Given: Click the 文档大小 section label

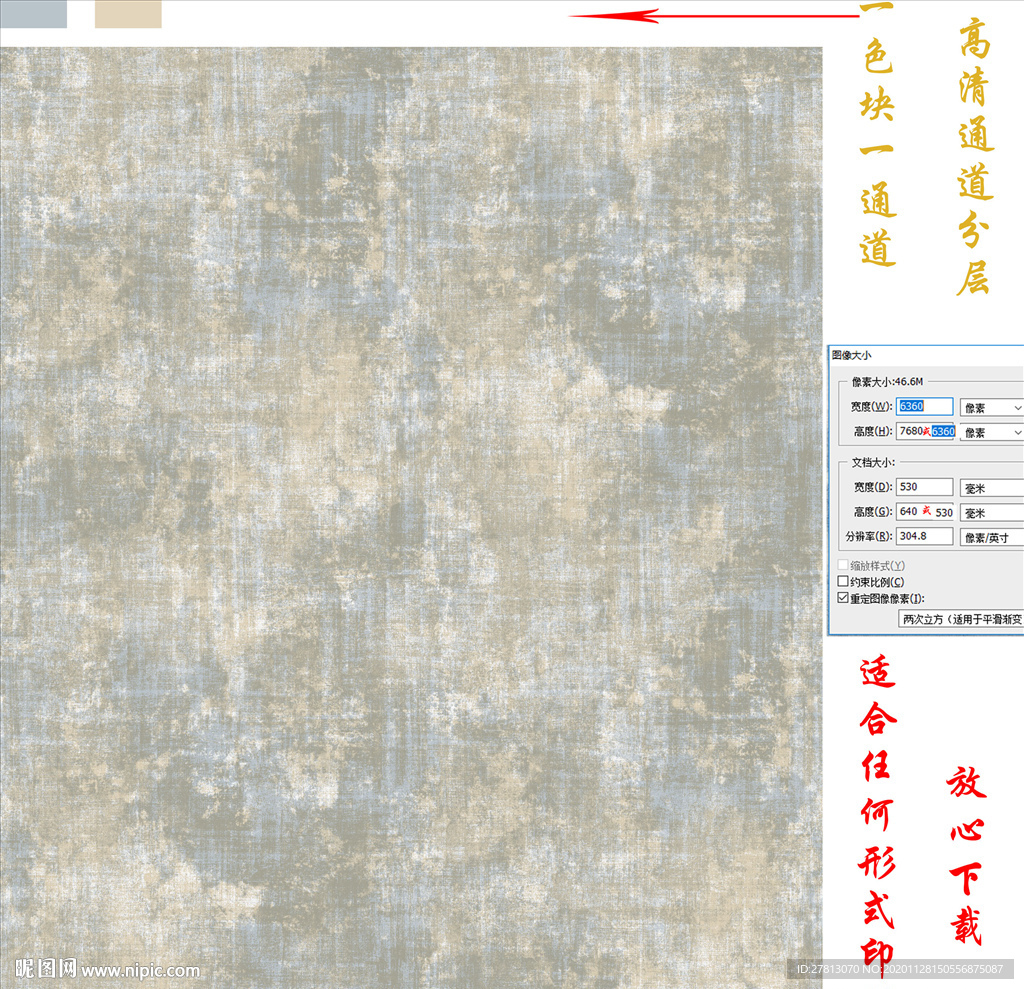Looking at the screenshot, I should pyautogui.click(x=873, y=462).
